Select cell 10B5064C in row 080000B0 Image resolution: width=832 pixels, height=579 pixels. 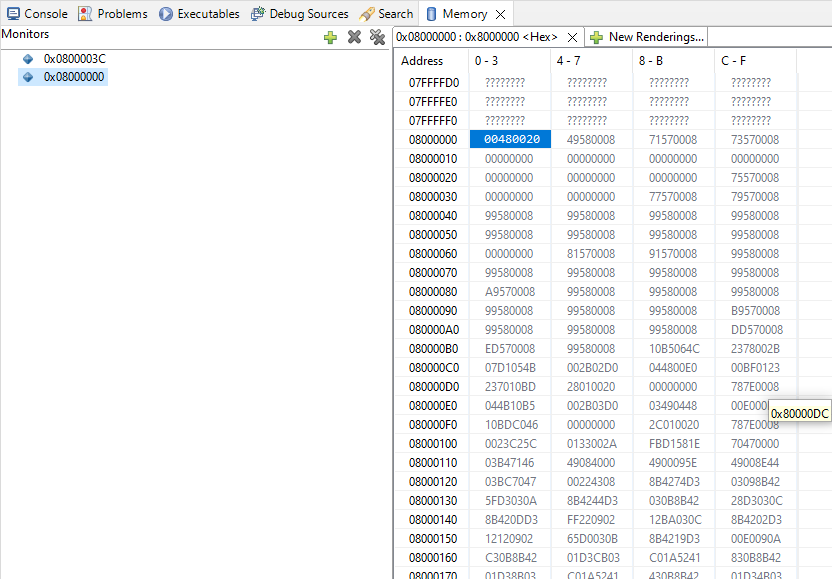pos(674,349)
